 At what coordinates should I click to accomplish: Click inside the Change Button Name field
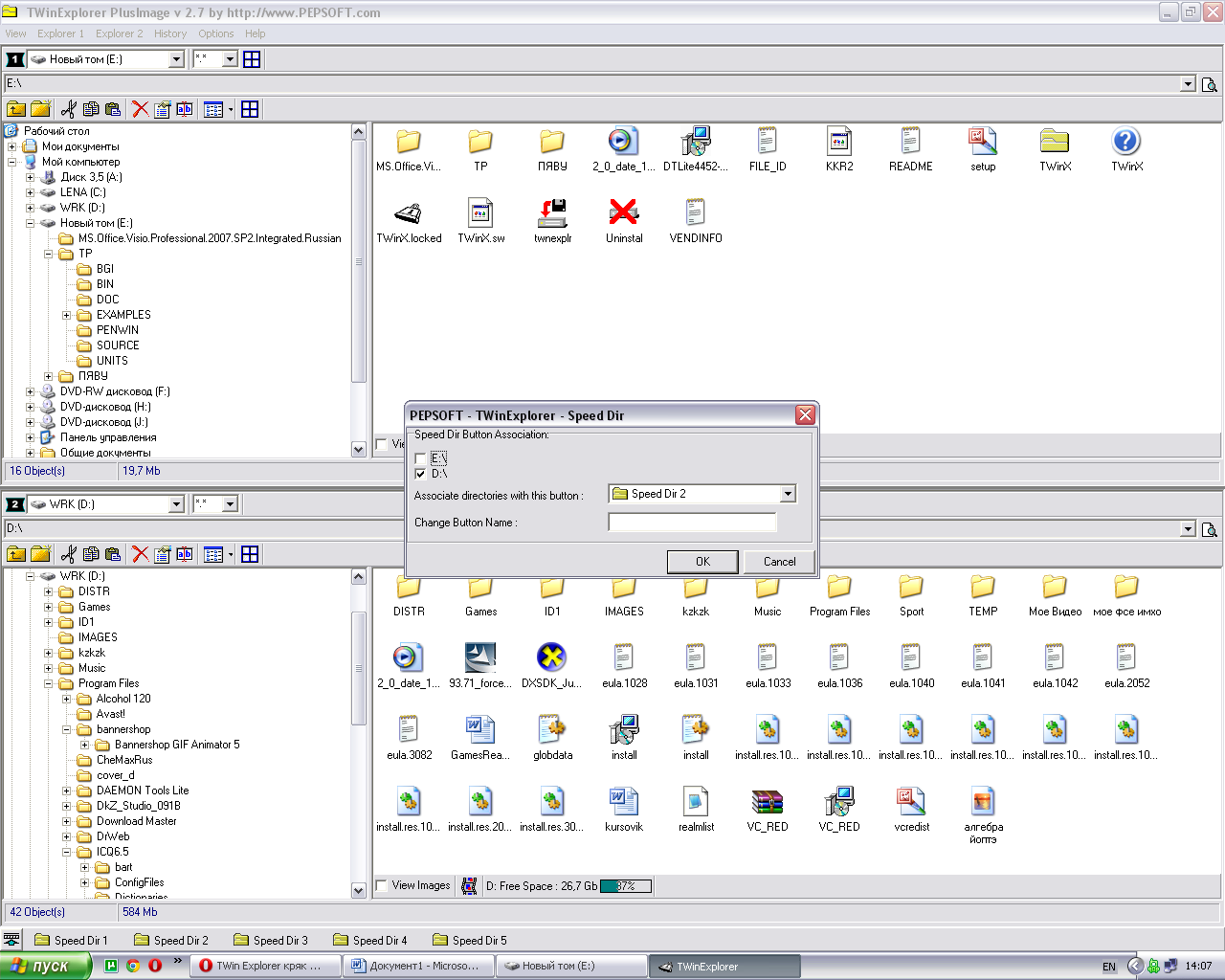pos(692,523)
